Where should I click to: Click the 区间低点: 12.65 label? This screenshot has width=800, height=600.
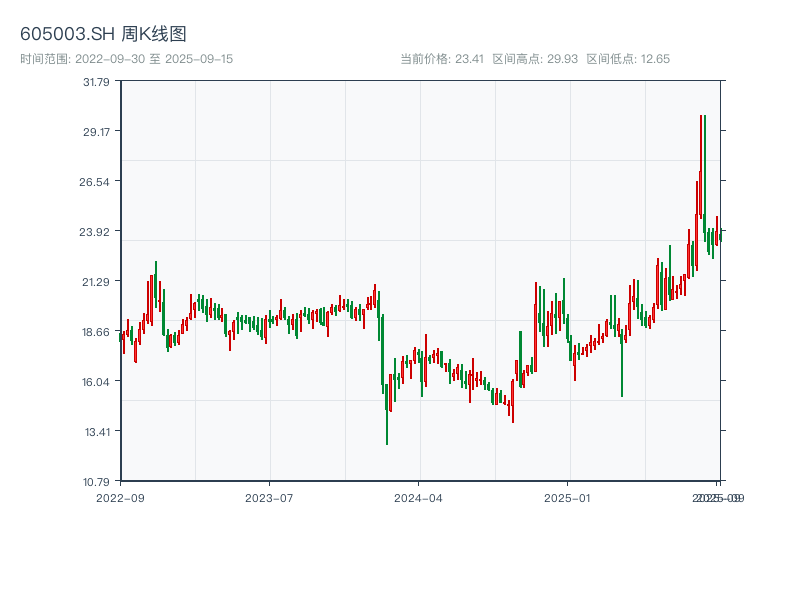(x=628, y=59)
